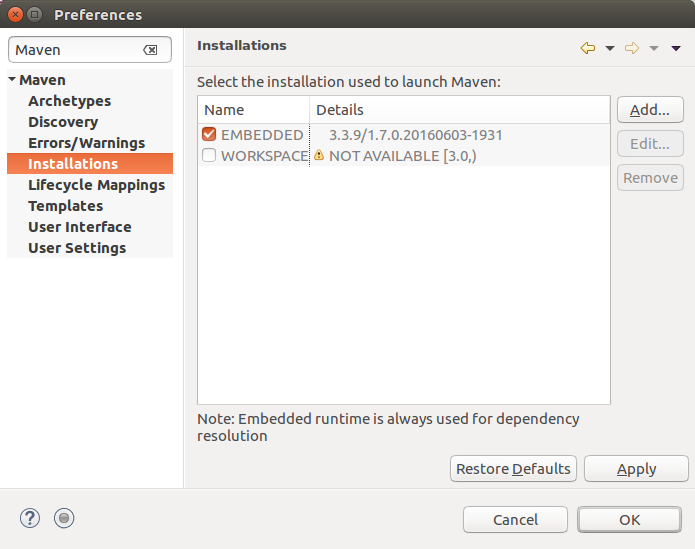695x549 pixels.
Task: Click the record icon beside help
Action: [64, 518]
